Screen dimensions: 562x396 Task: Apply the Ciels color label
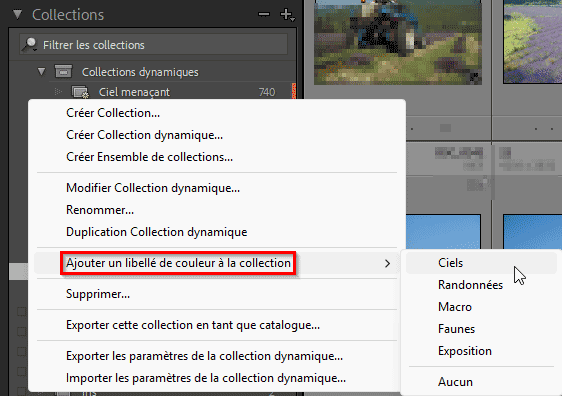450,263
